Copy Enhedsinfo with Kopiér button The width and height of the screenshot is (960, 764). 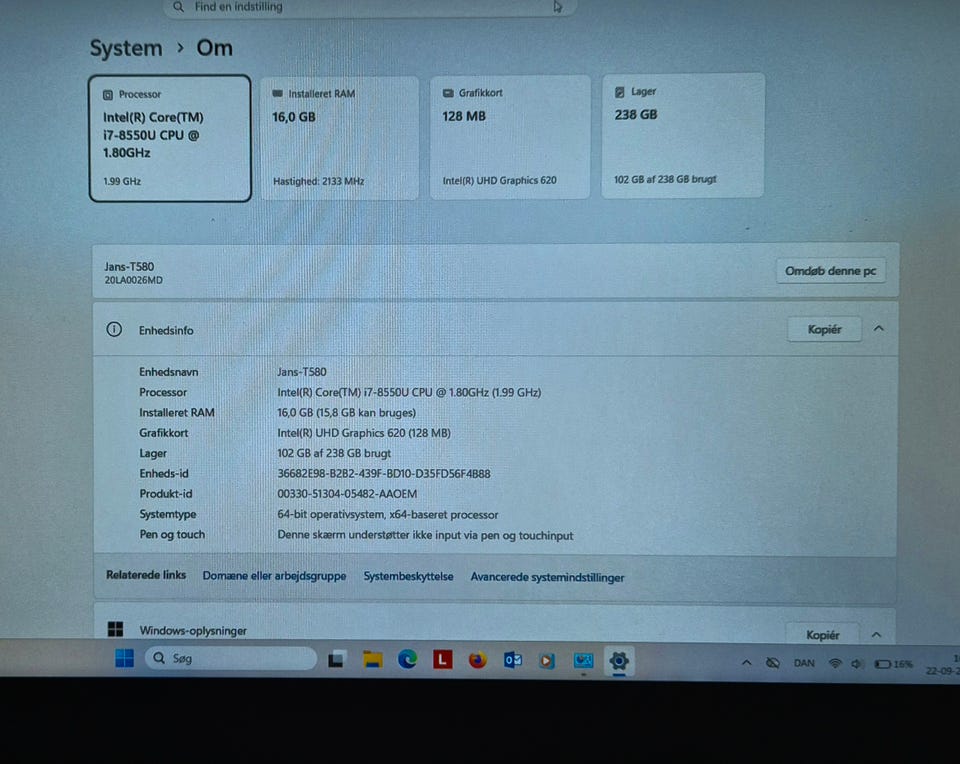pos(824,329)
